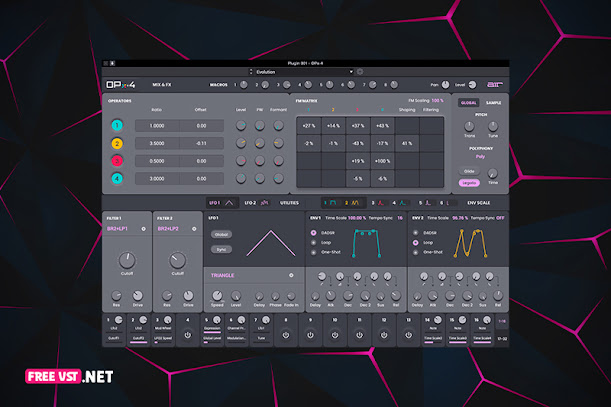Viewport: 611px width, 407px height.
Task: Enable modulation slot 13 power icon
Action: click(x=408, y=335)
